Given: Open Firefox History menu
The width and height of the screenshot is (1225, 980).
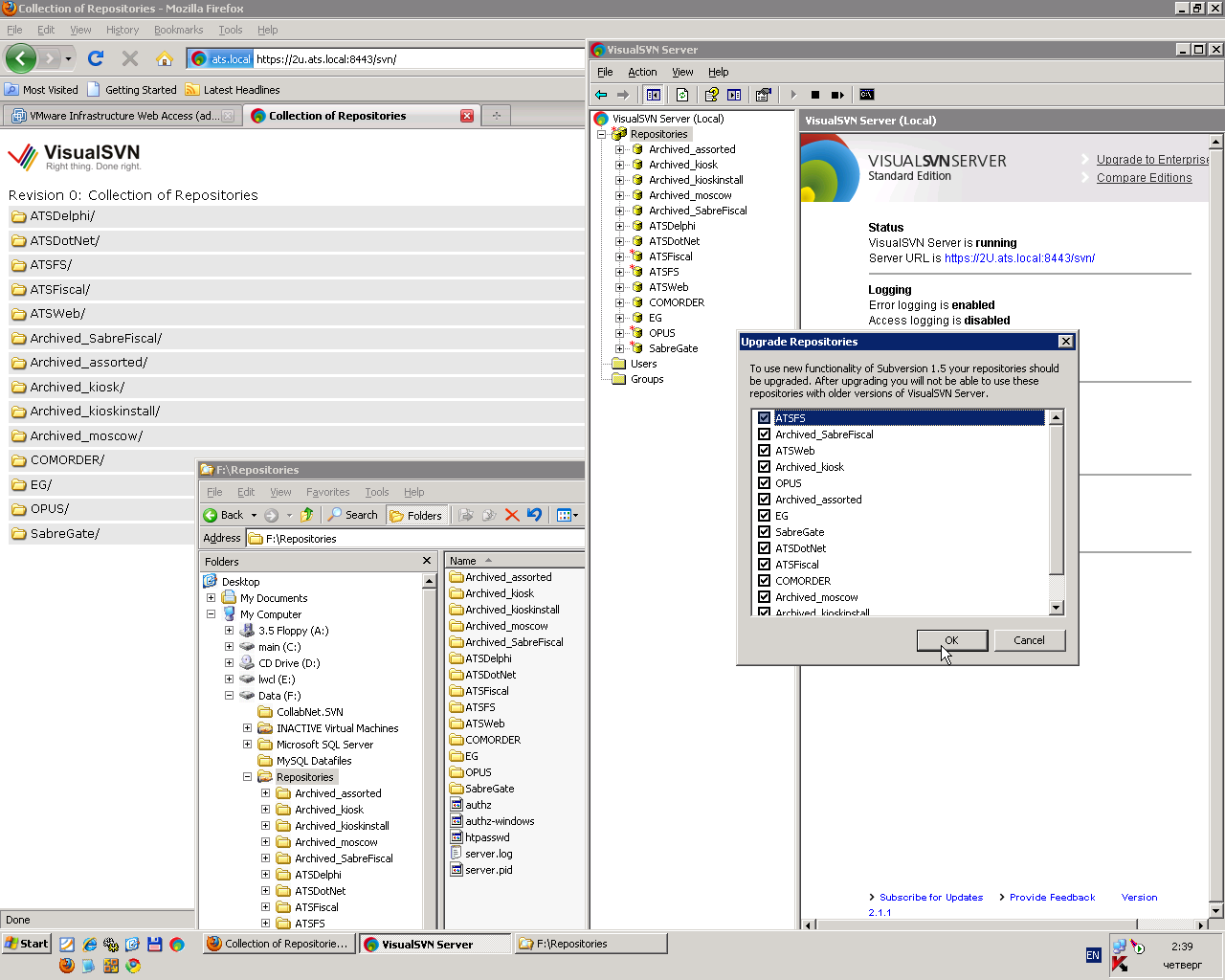Looking at the screenshot, I should [122, 30].
